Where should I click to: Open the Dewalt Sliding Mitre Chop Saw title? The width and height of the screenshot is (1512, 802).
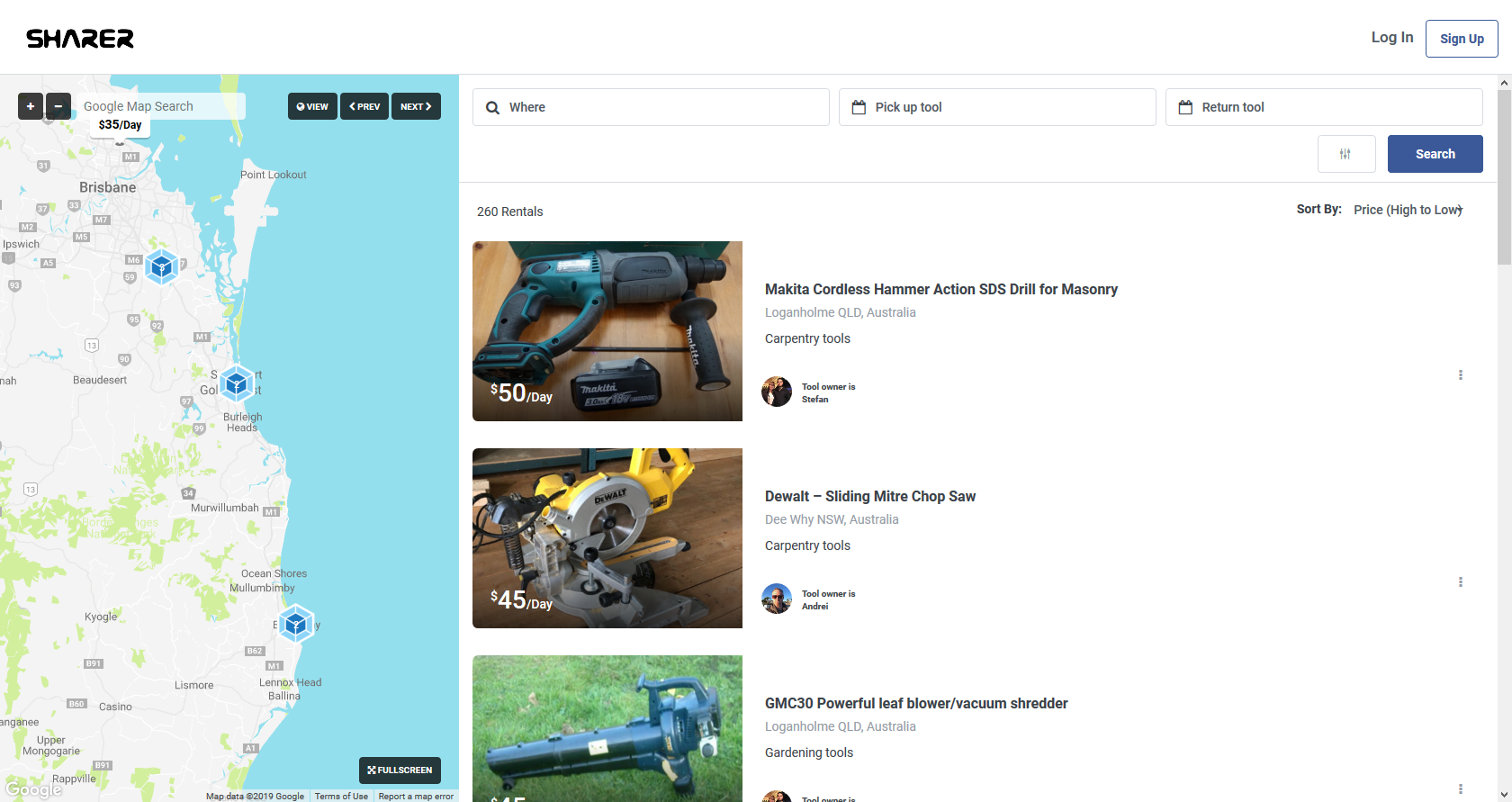click(x=870, y=497)
